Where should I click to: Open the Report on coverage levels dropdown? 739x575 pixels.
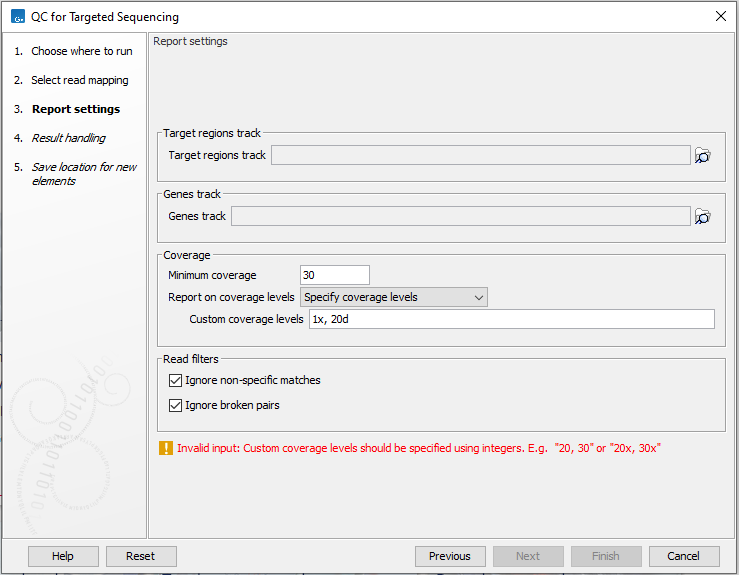[393, 297]
